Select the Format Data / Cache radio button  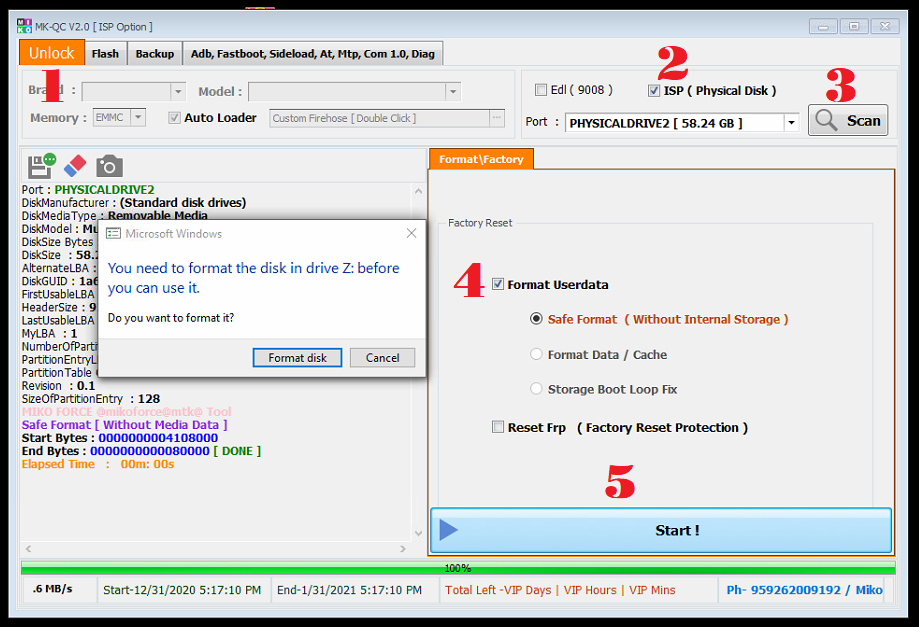click(536, 354)
